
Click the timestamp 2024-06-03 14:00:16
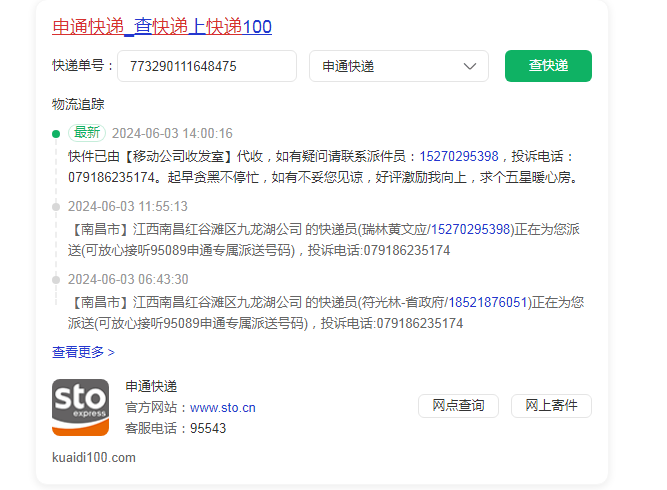point(172,133)
